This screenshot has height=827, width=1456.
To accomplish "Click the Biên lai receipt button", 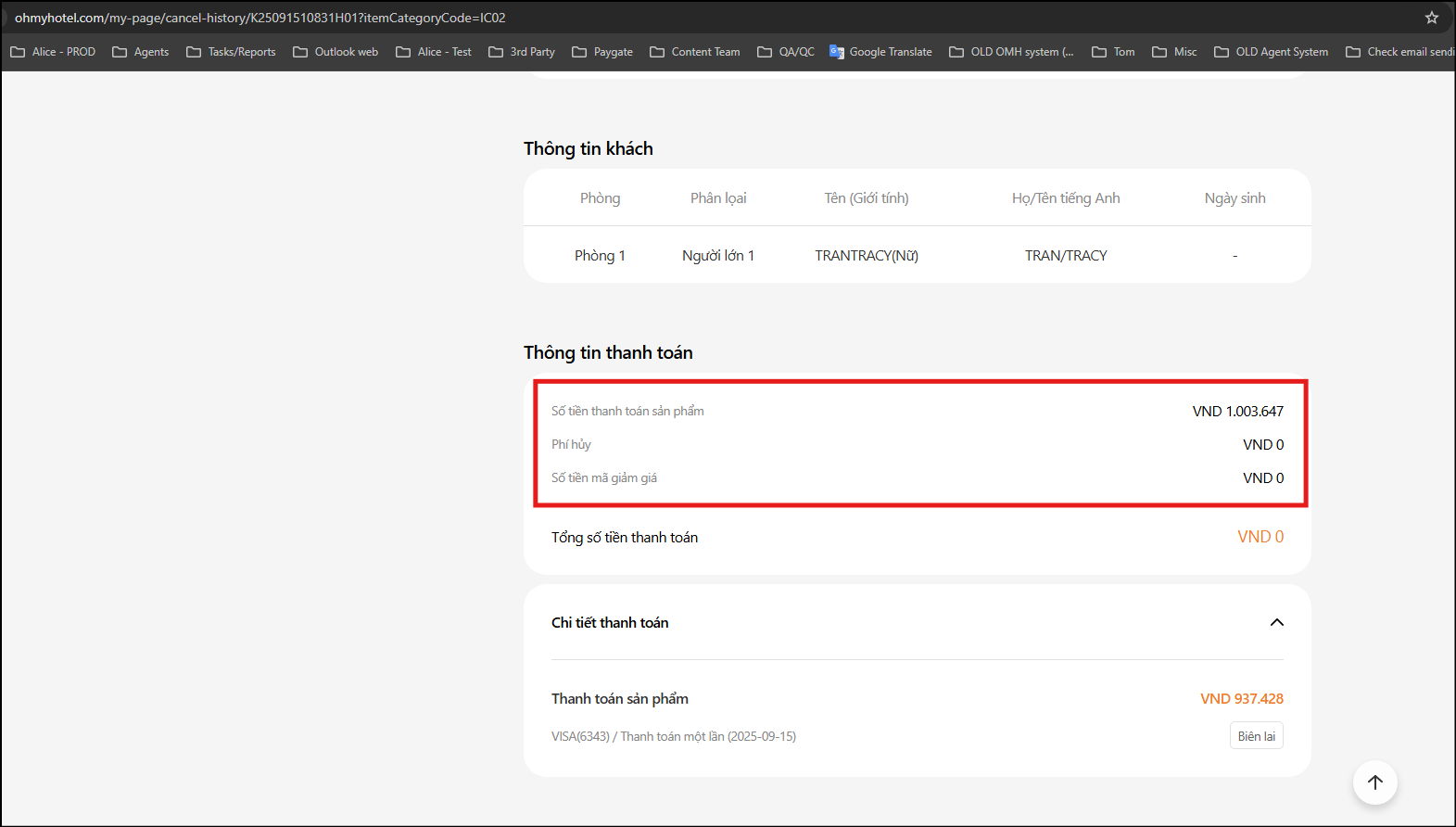I will click(x=1256, y=736).
